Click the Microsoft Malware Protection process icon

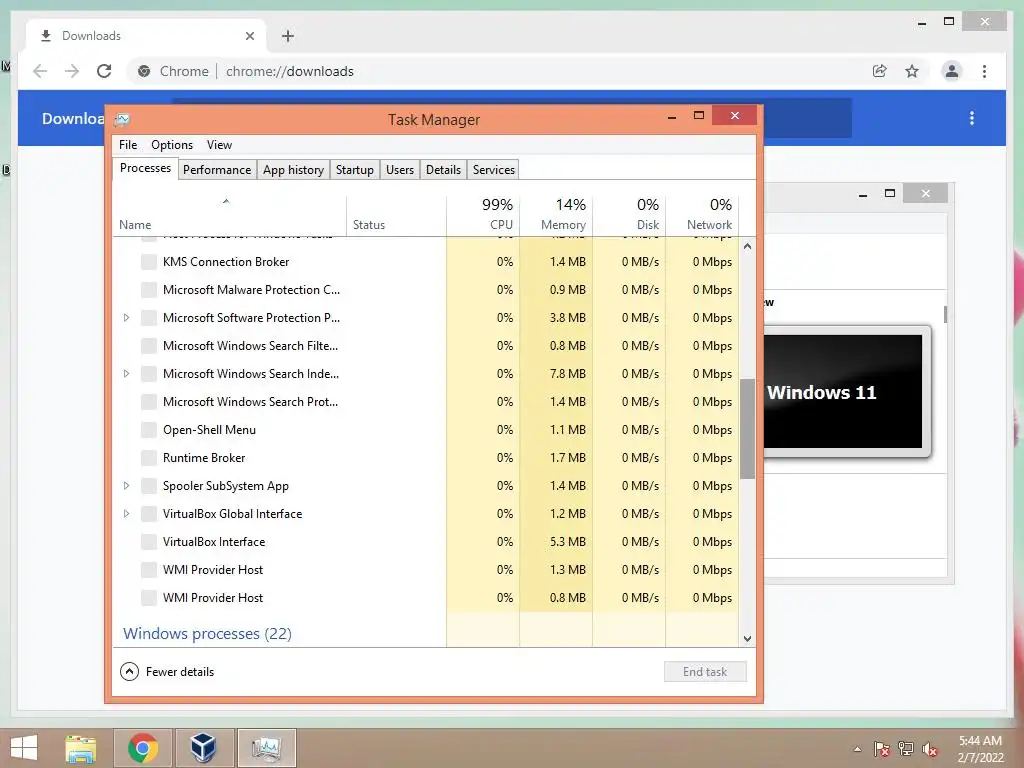coord(149,290)
